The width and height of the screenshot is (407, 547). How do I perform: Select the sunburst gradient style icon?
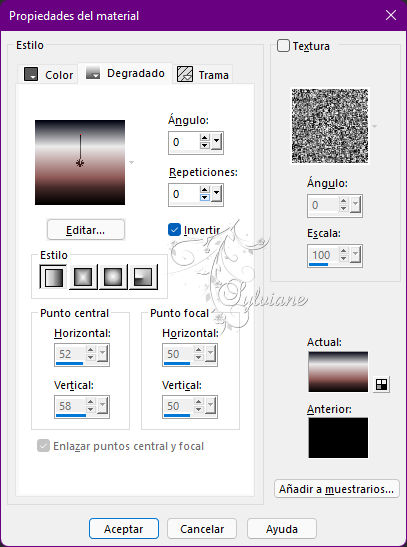pyautogui.click(x=113, y=277)
